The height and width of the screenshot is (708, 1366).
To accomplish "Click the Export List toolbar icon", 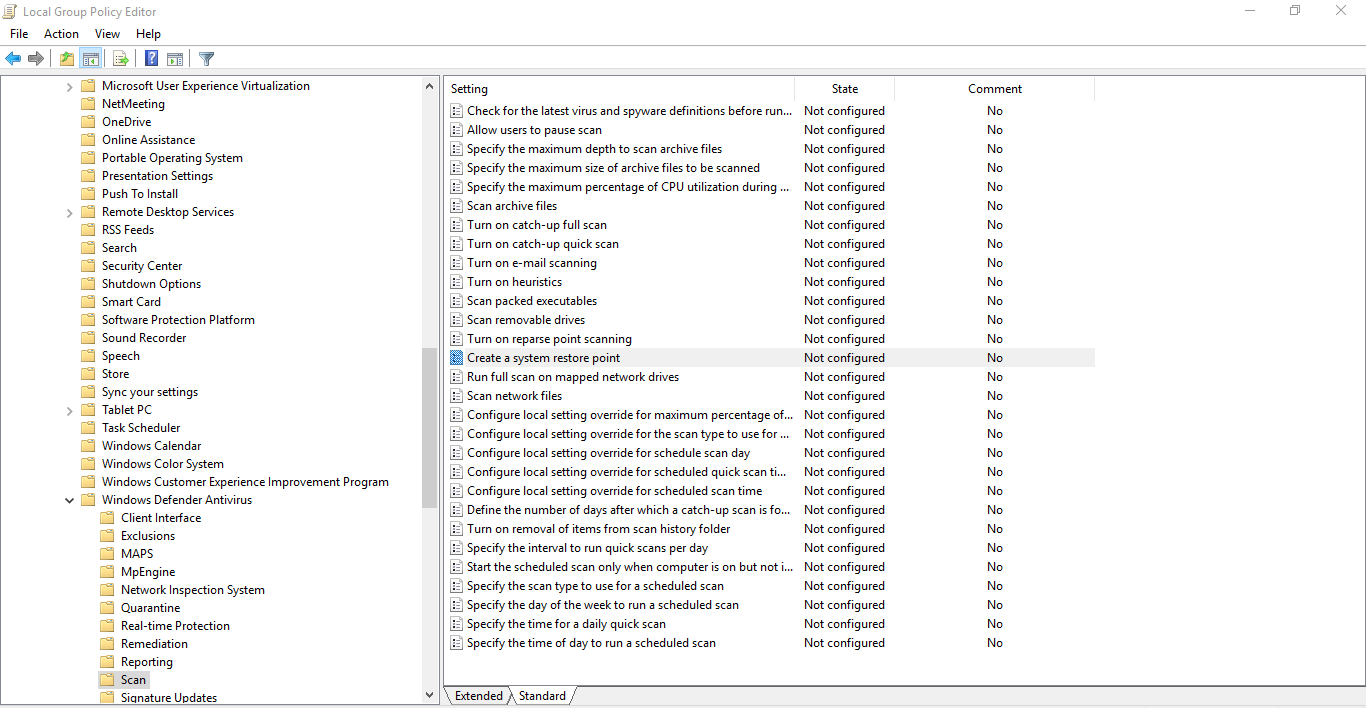I will coord(121,58).
